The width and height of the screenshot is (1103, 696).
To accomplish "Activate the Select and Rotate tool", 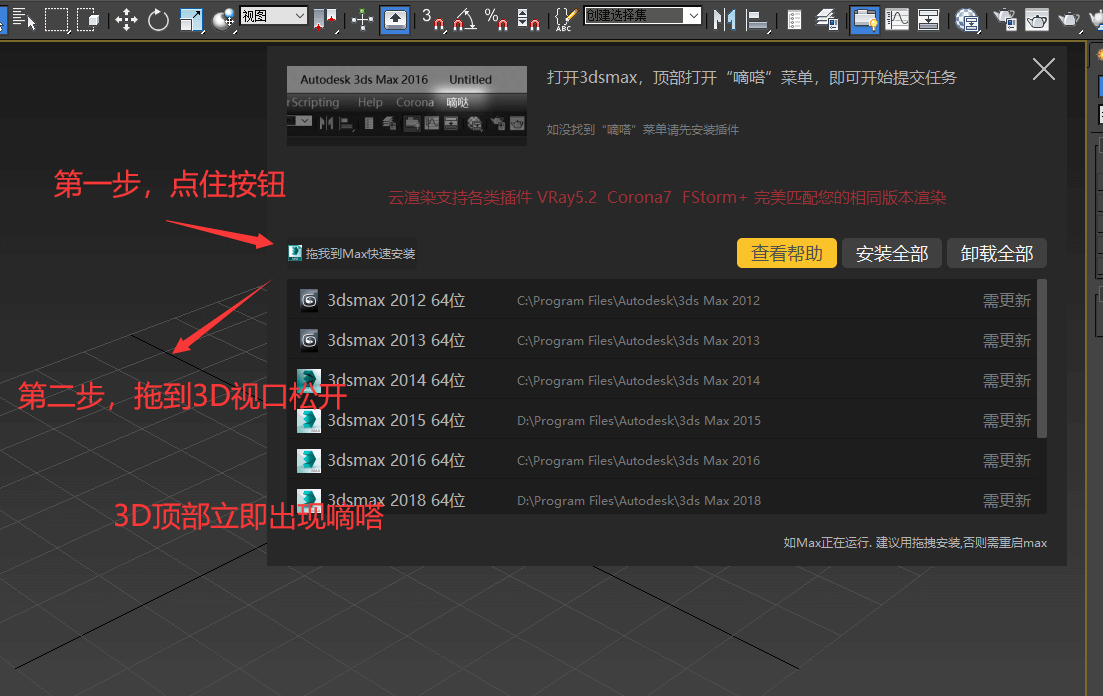I will point(158,19).
